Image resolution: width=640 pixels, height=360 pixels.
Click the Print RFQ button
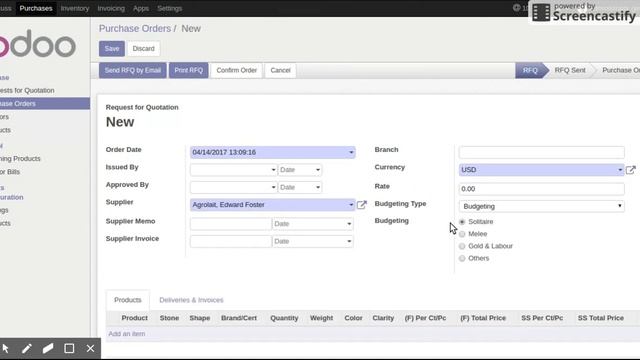click(189, 70)
